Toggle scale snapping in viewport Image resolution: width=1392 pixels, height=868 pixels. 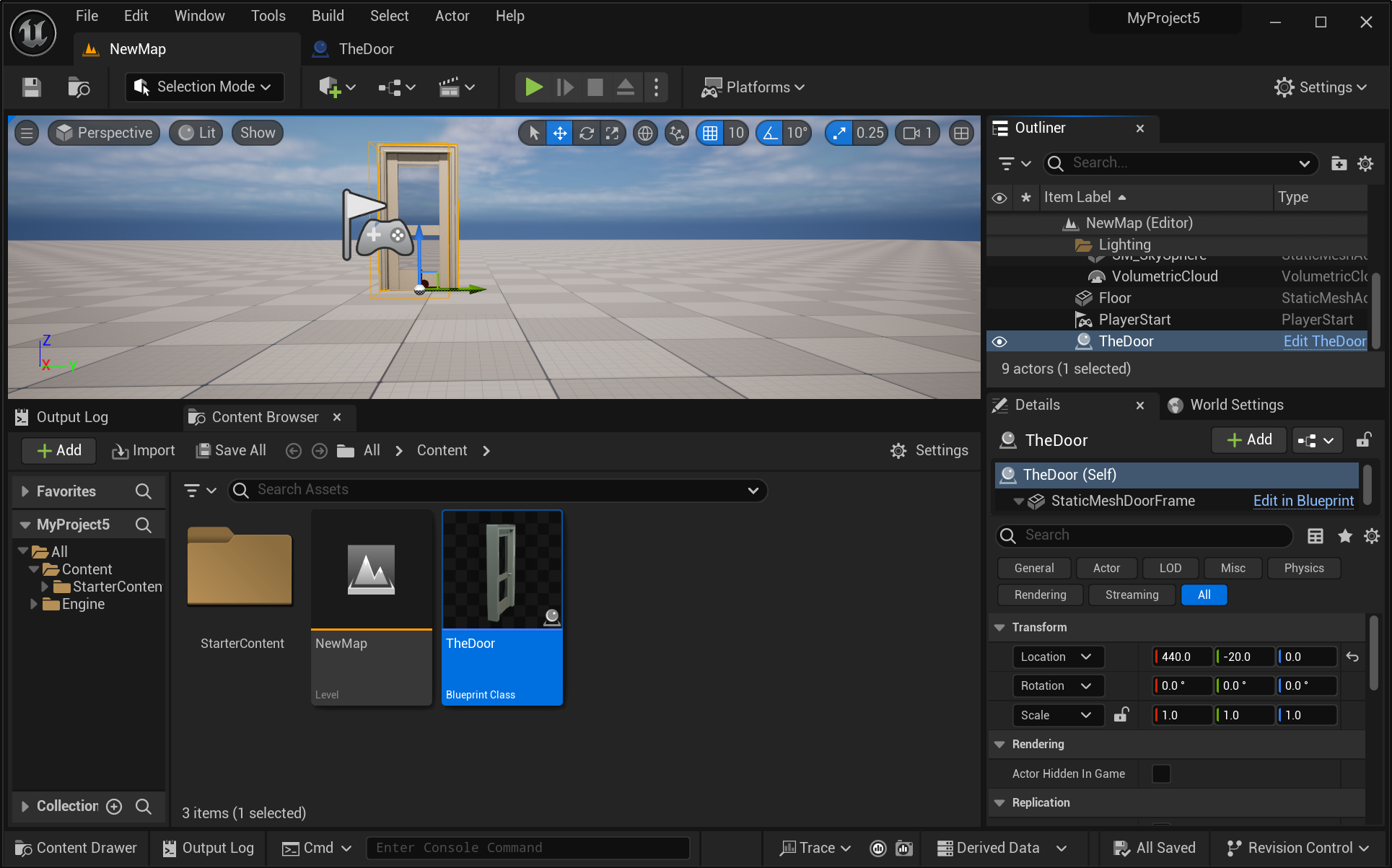[839, 133]
